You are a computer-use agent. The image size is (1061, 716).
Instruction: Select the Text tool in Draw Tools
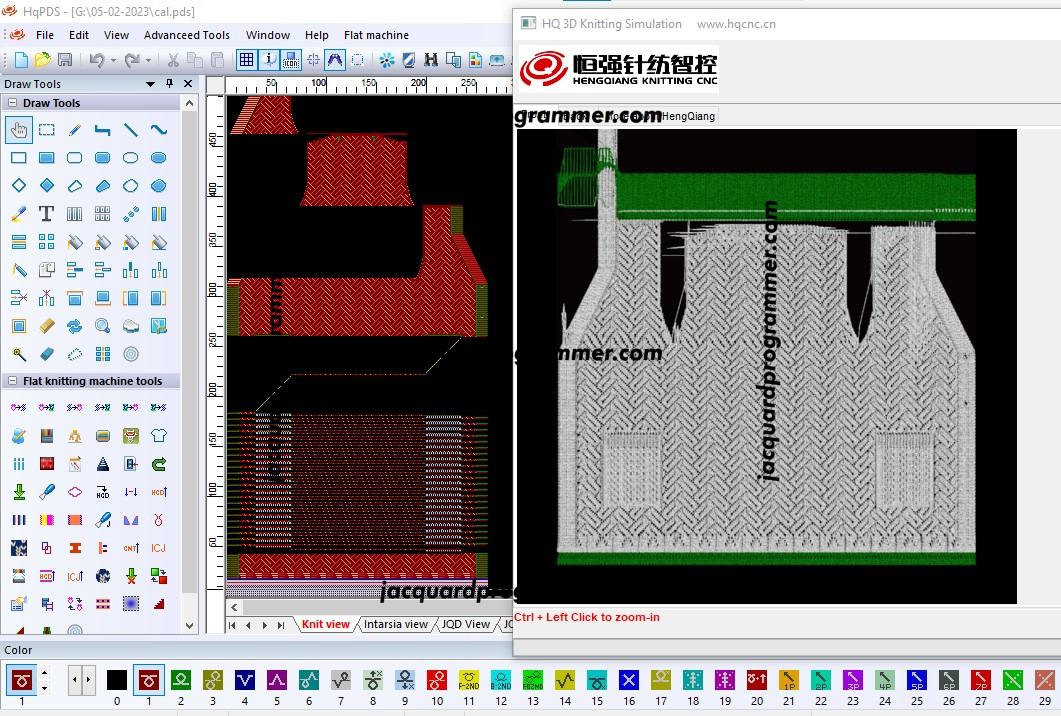(x=46, y=214)
